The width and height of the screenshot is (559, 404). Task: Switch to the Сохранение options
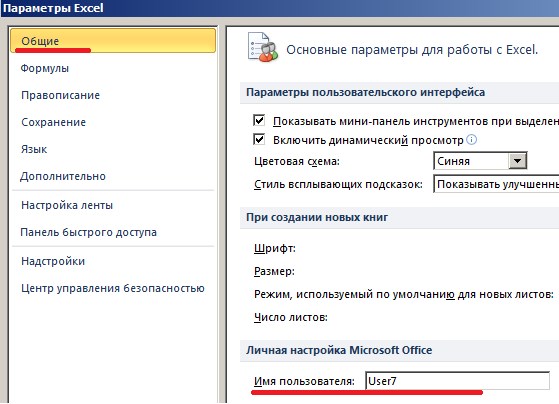(53, 122)
